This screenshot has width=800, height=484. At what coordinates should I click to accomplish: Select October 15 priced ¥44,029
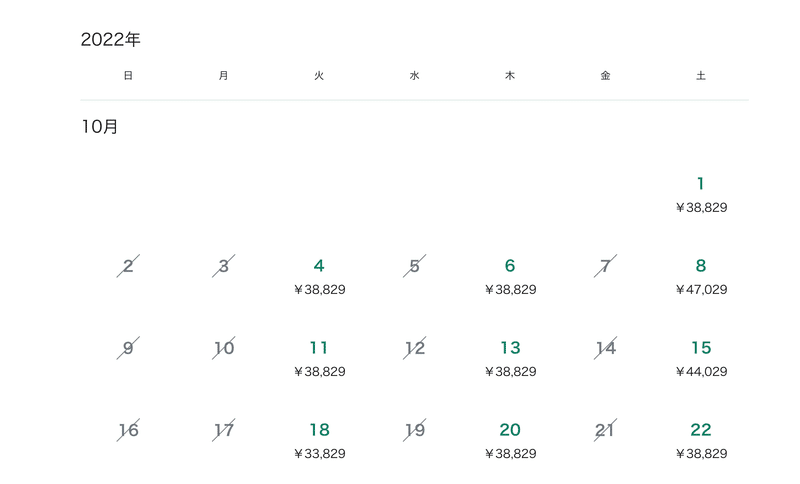[x=701, y=359]
